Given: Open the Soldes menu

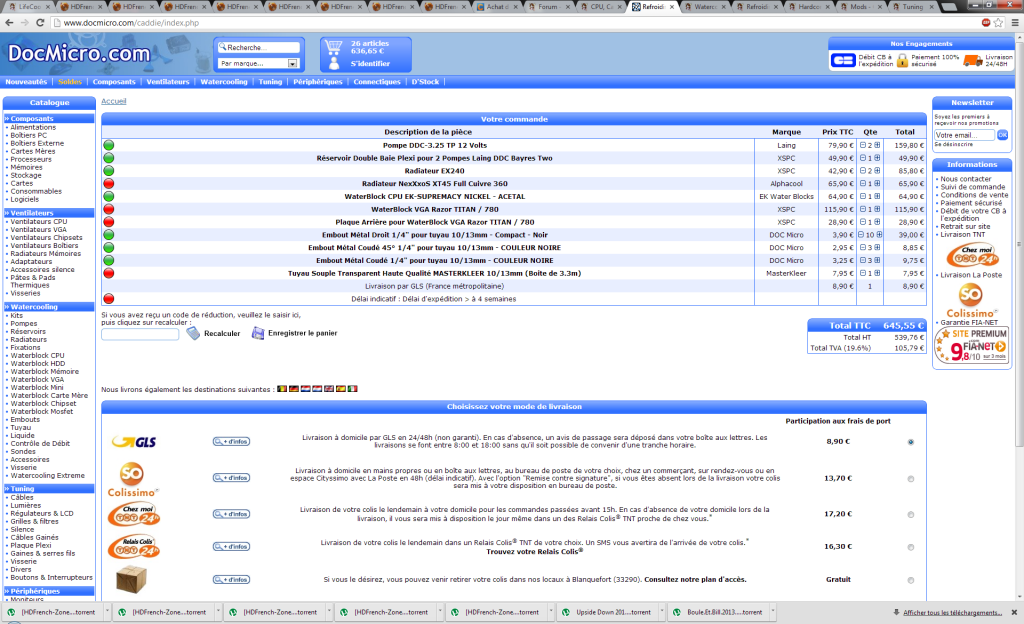Looking at the screenshot, I should pos(70,82).
